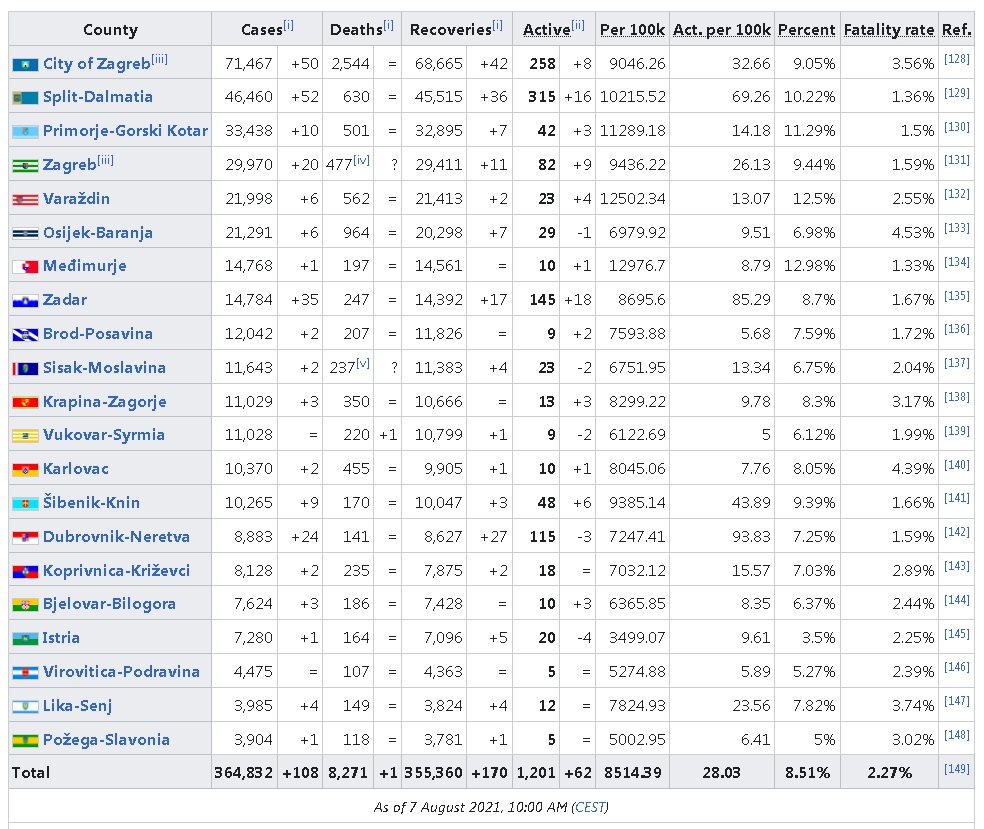The width and height of the screenshot is (984, 829).
Task: Open reference 135 in Zadar row
Action: tap(956, 296)
